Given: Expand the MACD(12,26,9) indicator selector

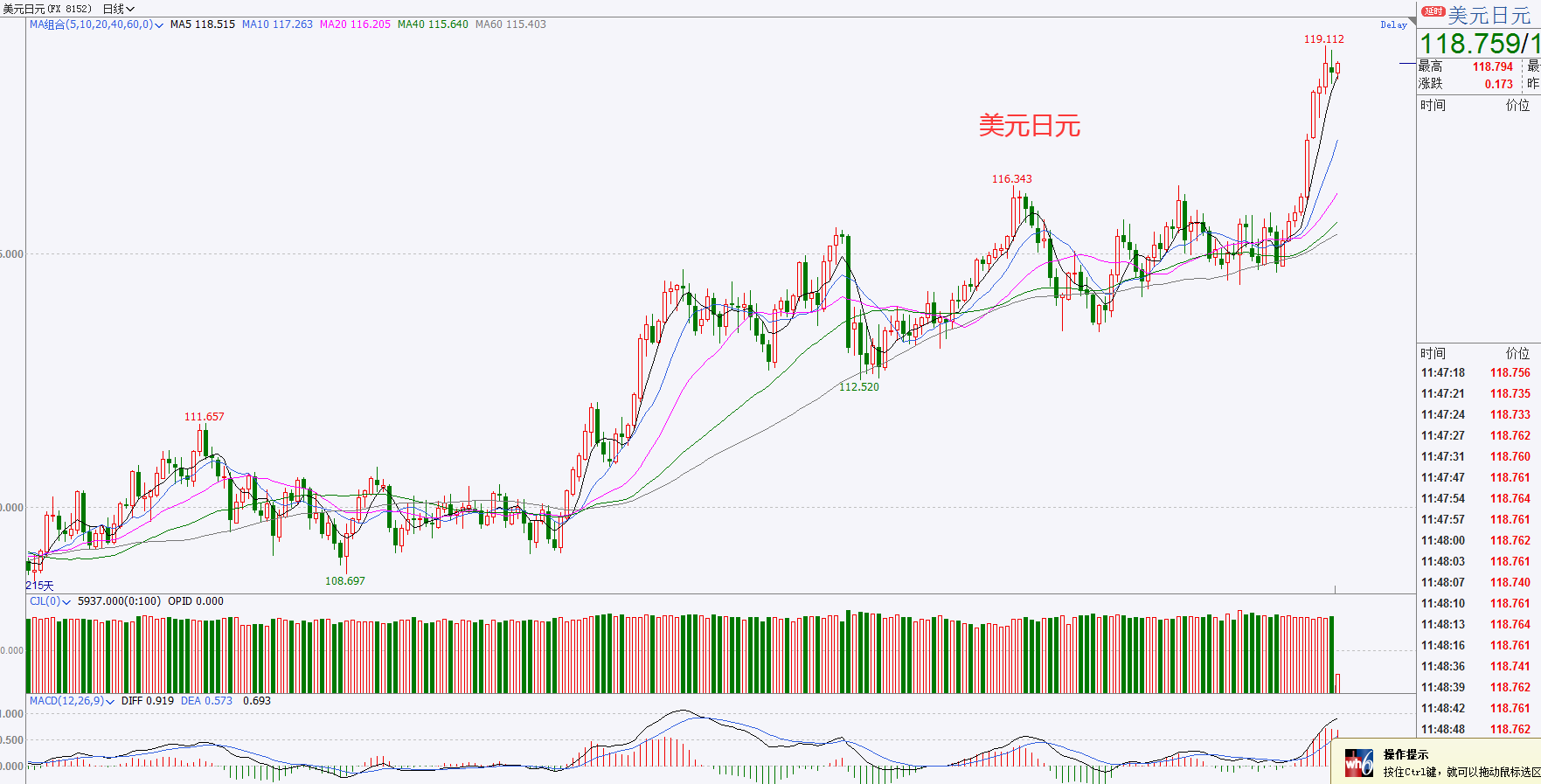Looking at the screenshot, I should (72, 701).
